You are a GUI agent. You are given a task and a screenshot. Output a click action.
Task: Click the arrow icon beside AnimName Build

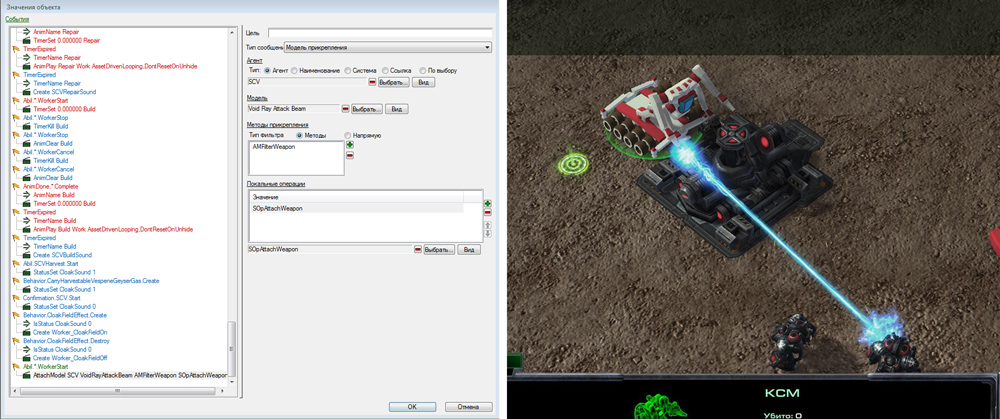(x=27, y=195)
